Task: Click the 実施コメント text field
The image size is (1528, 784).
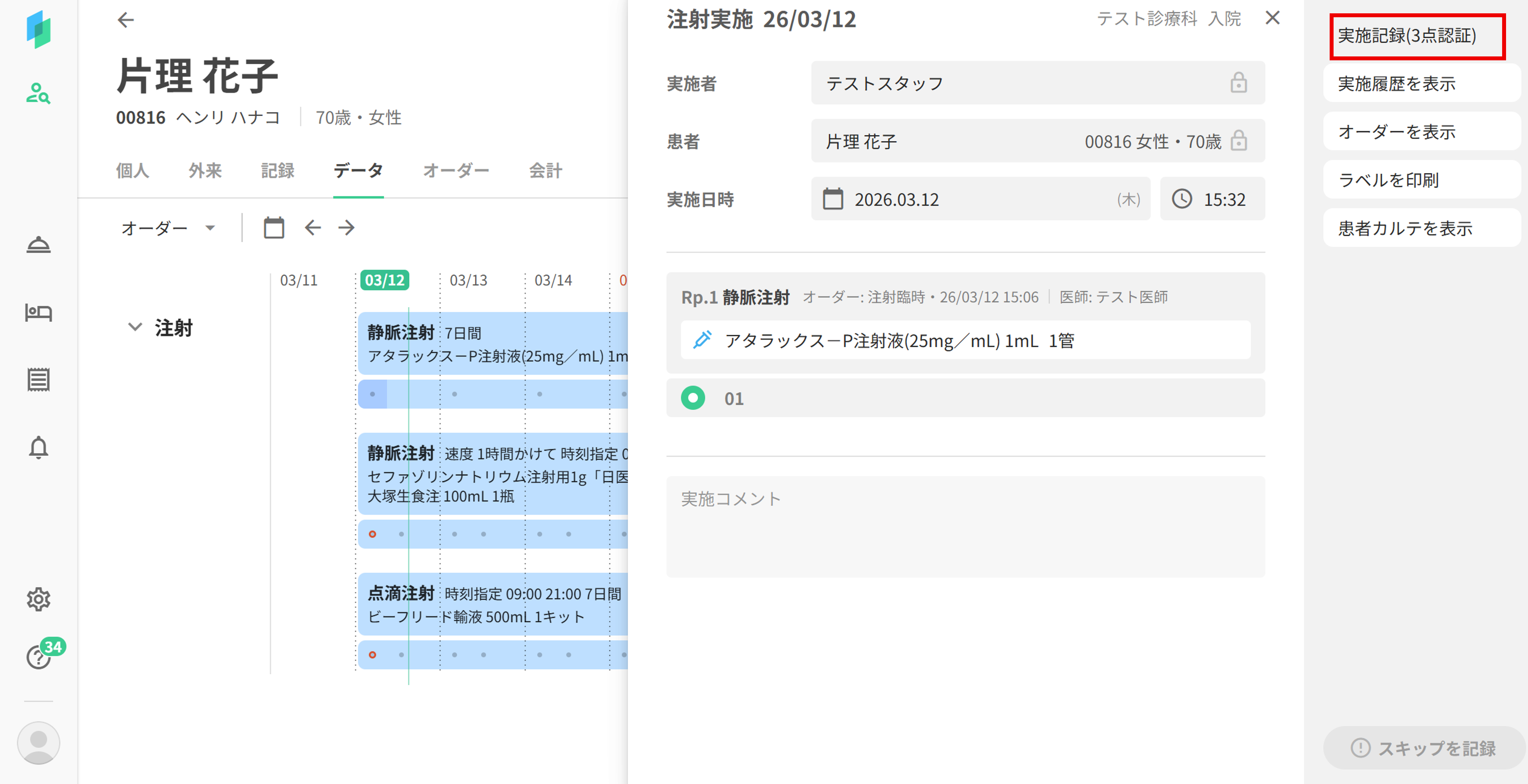Action: 965,526
